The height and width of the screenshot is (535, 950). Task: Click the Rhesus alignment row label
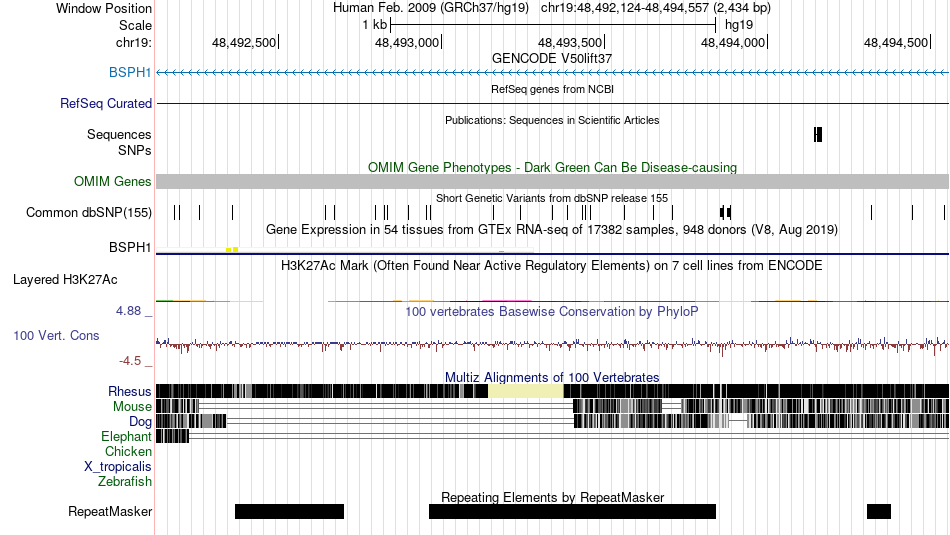pyautogui.click(x=130, y=391)
